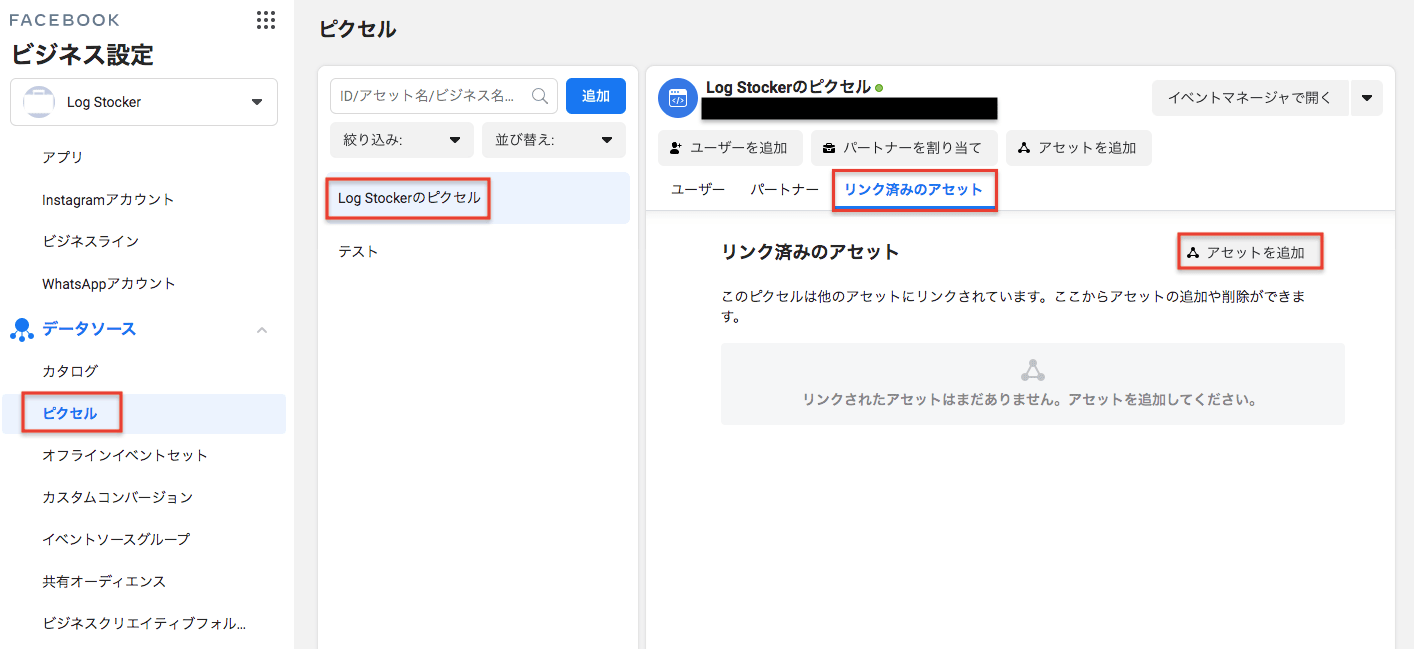Viewport: 1414px width, 649px height.
Task: Click the ユーザーを追加 button
Action: click(730, 148)
